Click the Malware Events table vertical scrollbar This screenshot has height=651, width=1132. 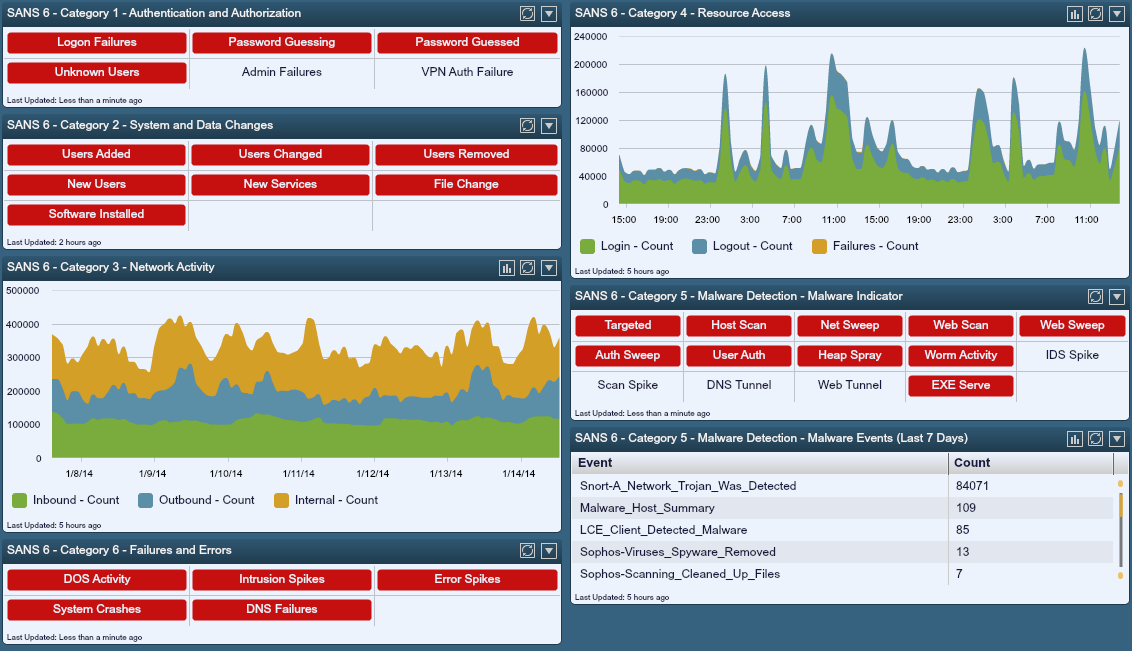coord(1120,529)
